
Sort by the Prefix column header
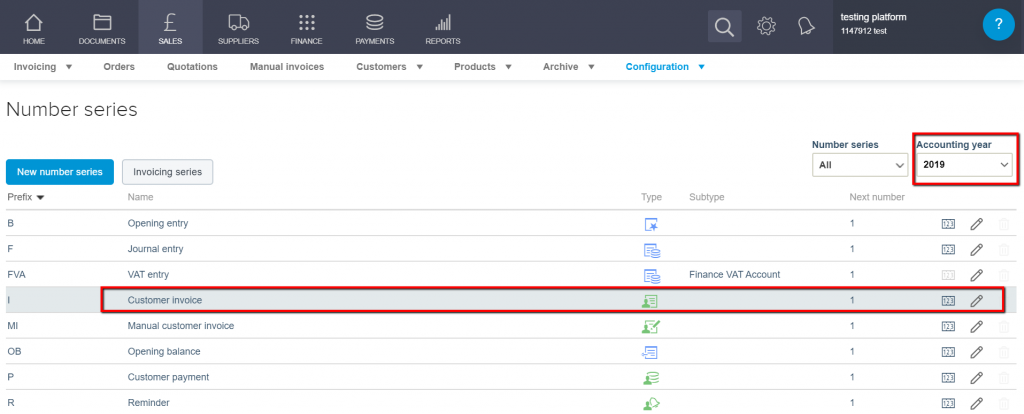click(26, 197)
